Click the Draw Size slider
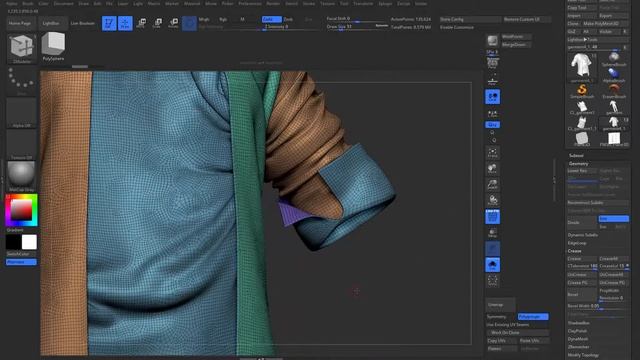 (357, 27)
